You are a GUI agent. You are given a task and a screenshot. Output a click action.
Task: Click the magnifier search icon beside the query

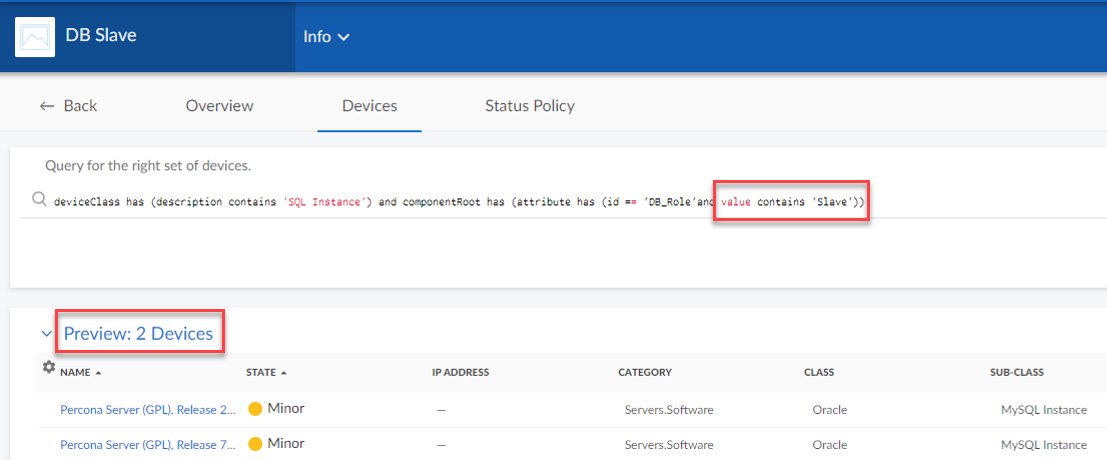(40, 200)
